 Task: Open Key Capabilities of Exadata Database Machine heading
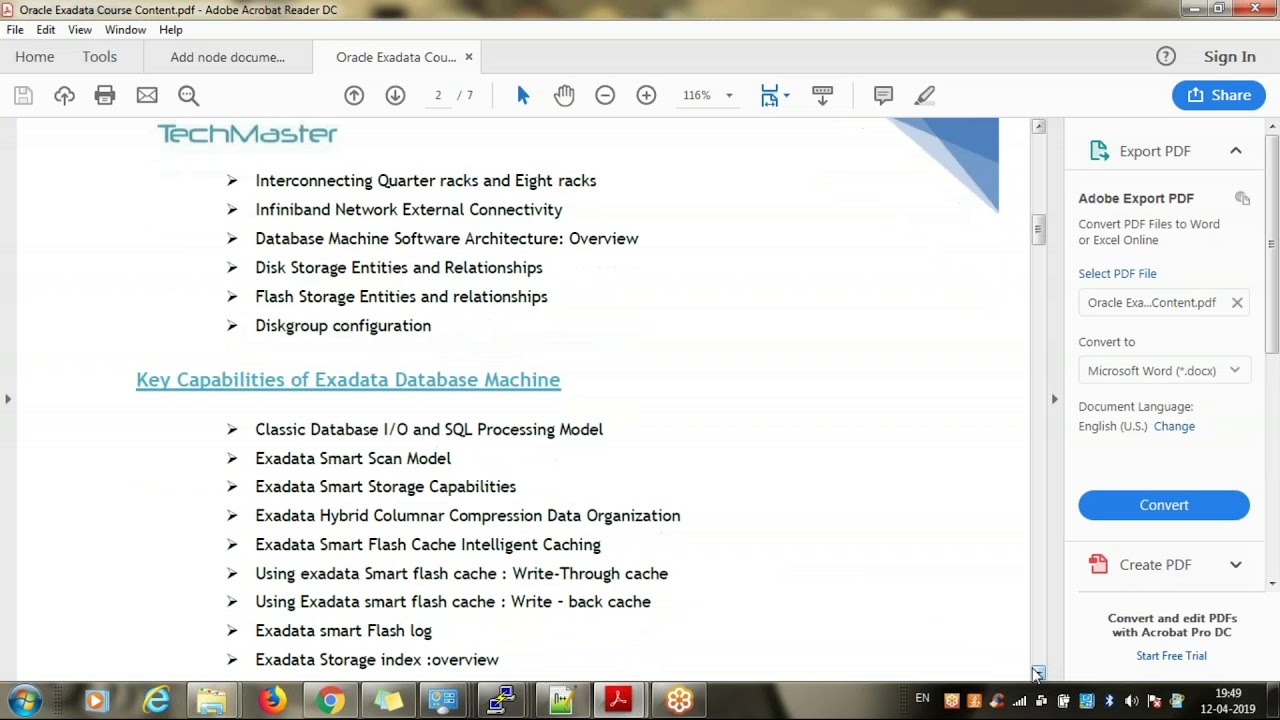click(x=348, y=380)
